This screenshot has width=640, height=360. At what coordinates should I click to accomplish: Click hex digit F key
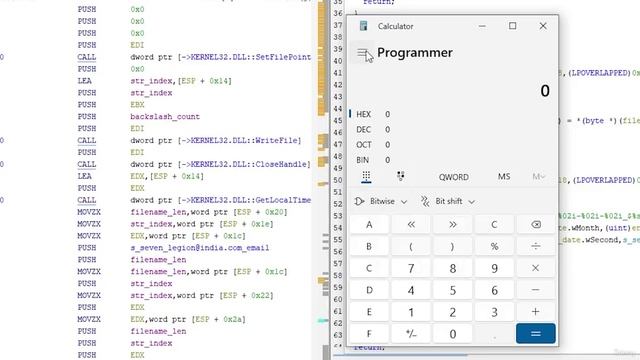[369, 334]
